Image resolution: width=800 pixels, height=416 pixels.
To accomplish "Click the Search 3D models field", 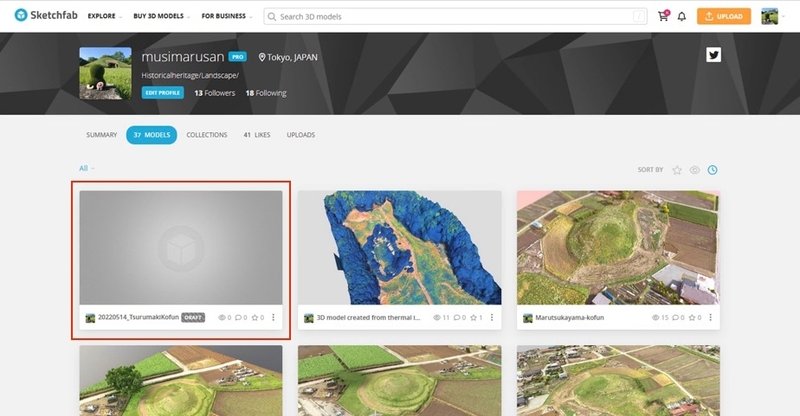I will [x=455, y=16].
